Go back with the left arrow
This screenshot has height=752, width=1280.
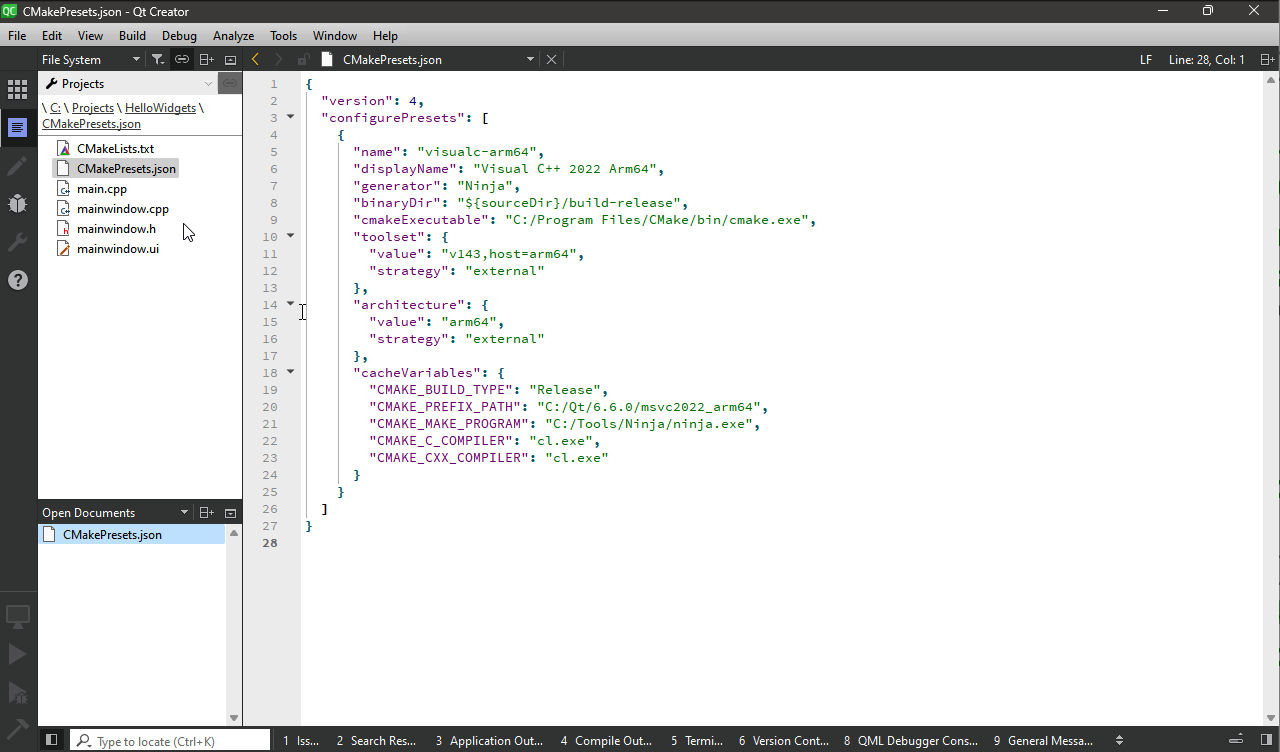tap(256, 60)
